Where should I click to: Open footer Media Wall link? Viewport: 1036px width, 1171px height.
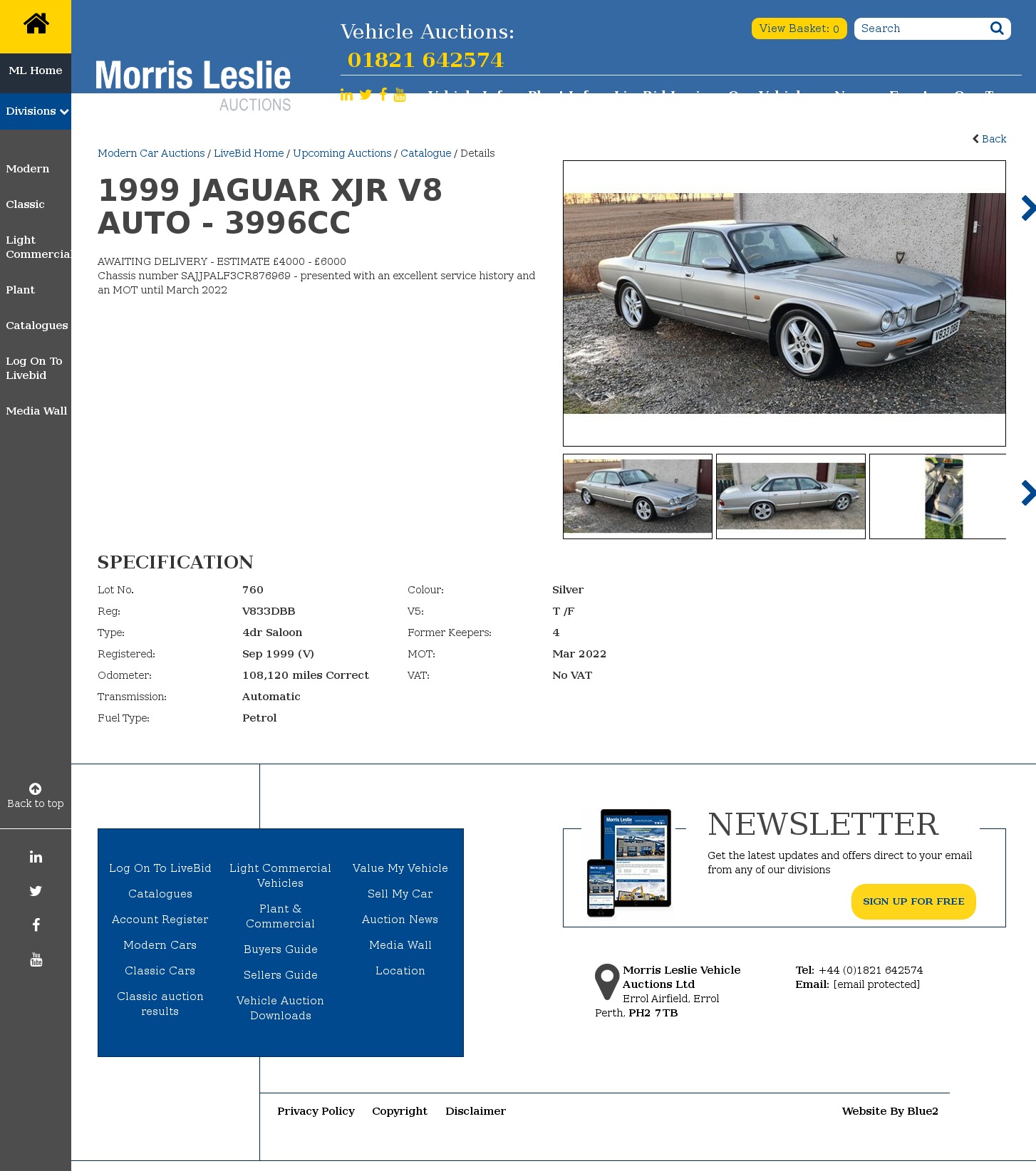400,945
